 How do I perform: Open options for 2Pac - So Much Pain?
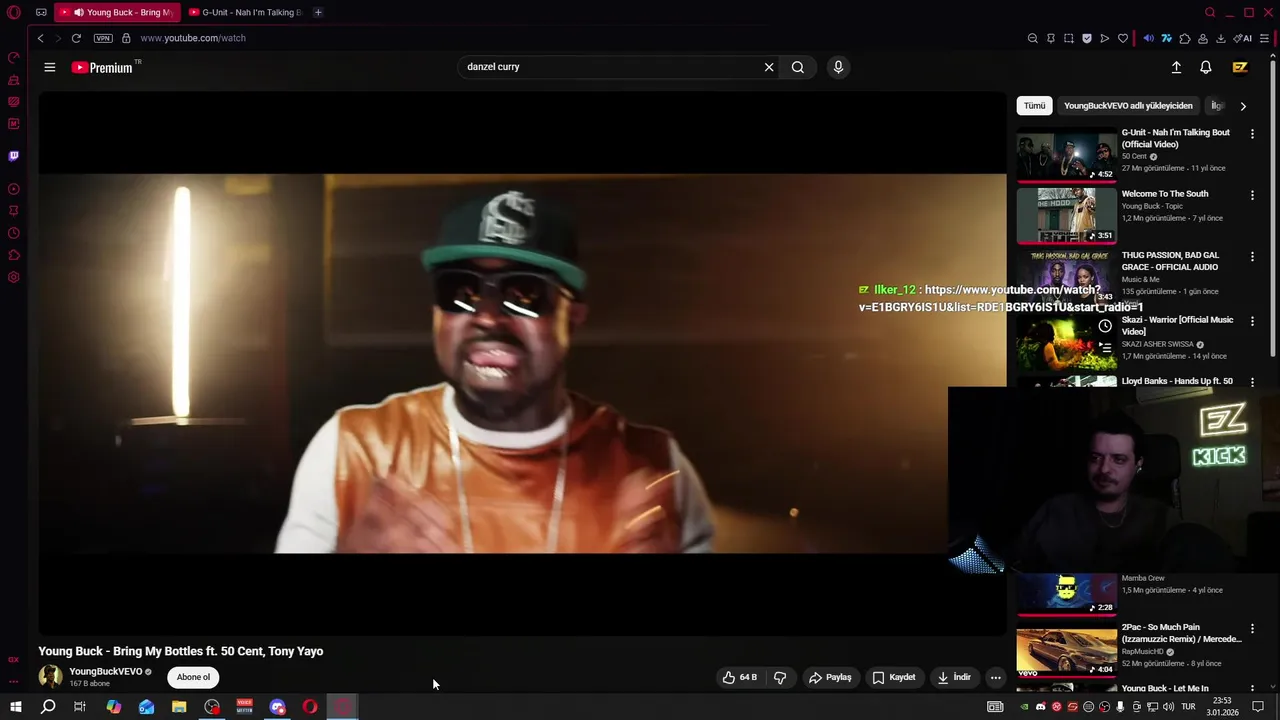click(1252, 629)
